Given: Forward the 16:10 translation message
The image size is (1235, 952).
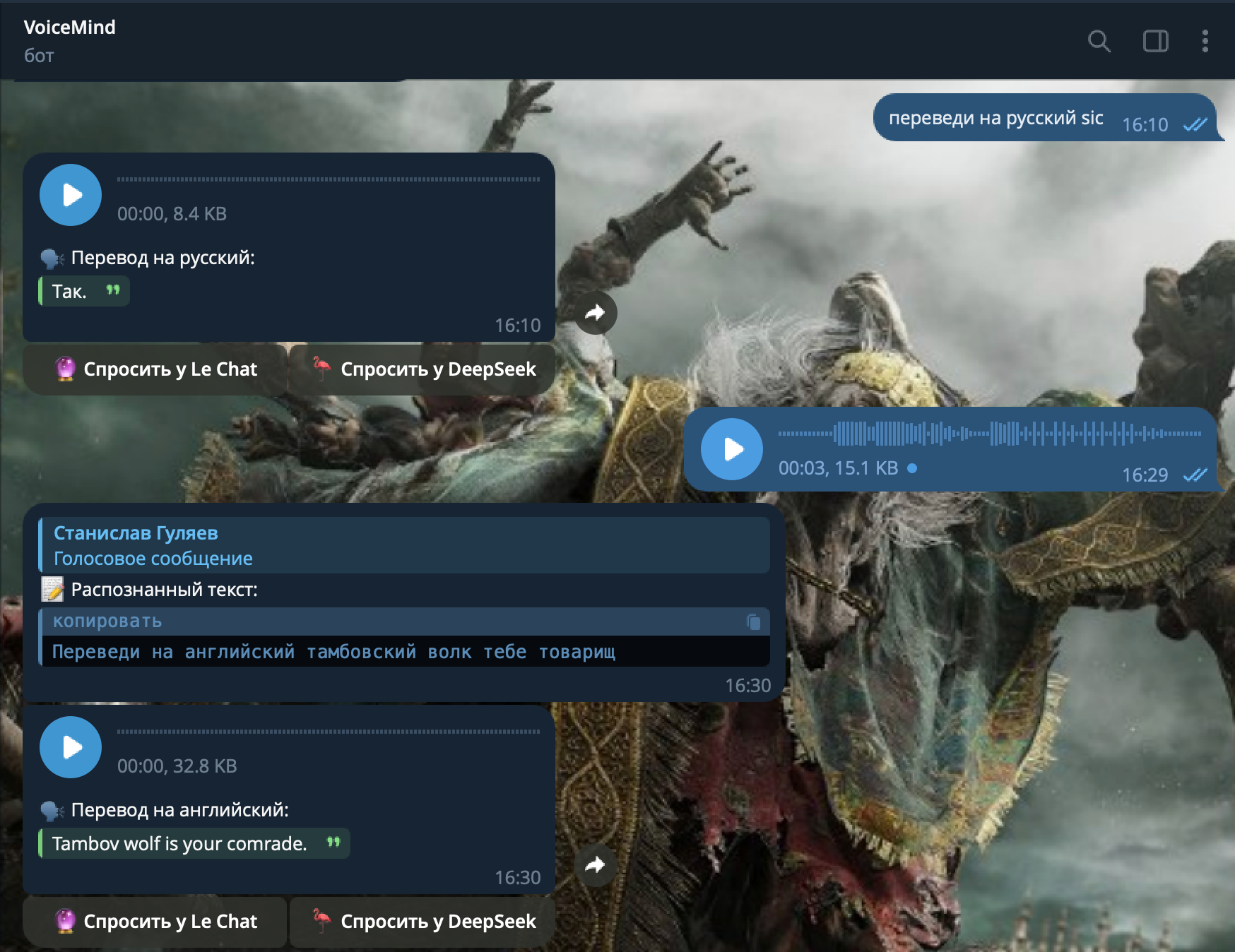Looking at the screenshot, I should point(596,313).
